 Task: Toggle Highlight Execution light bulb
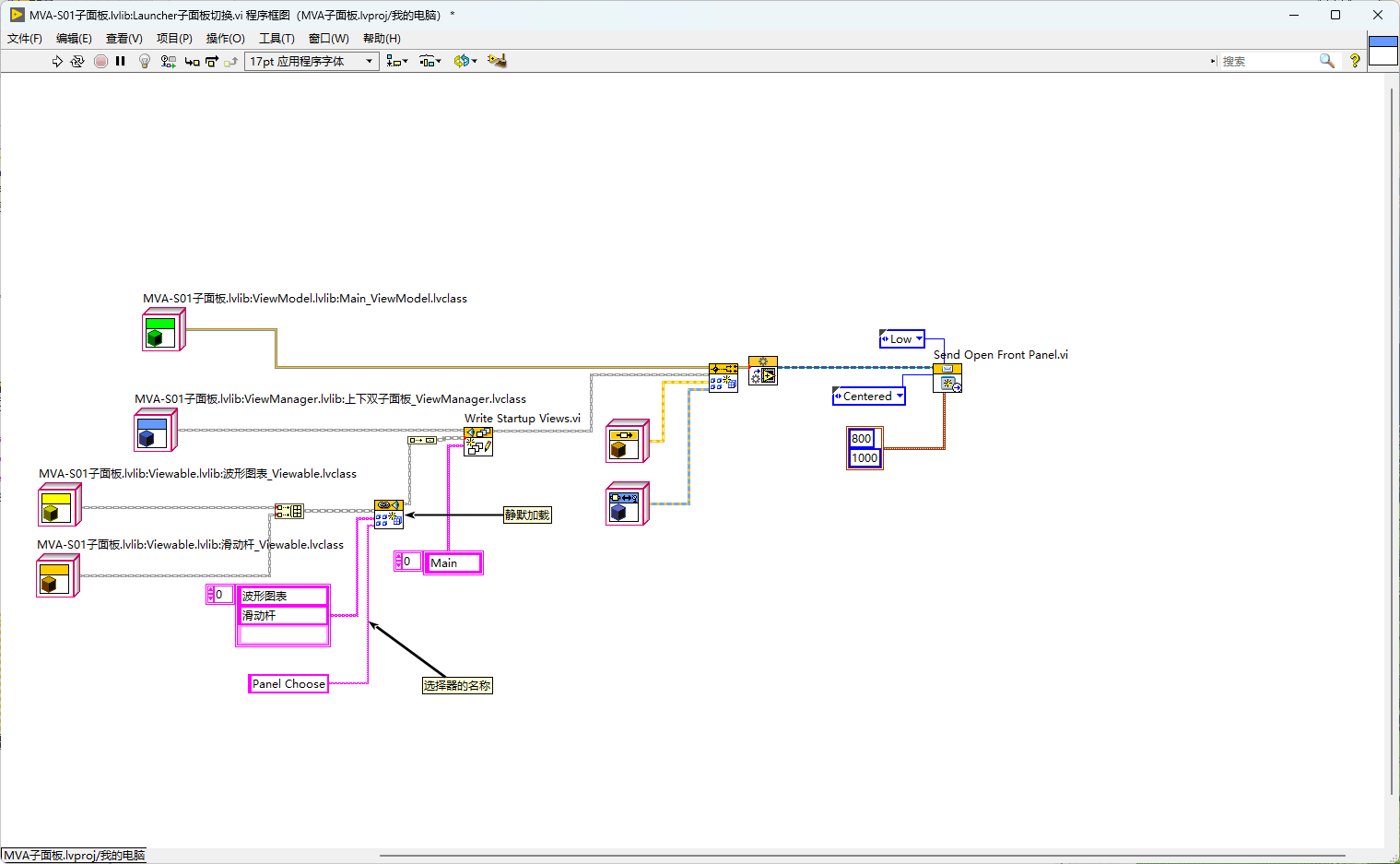[x=145, y=61]
